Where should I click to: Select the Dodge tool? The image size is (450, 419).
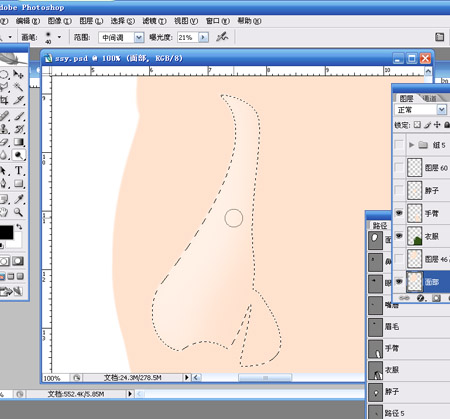[19, 155]
